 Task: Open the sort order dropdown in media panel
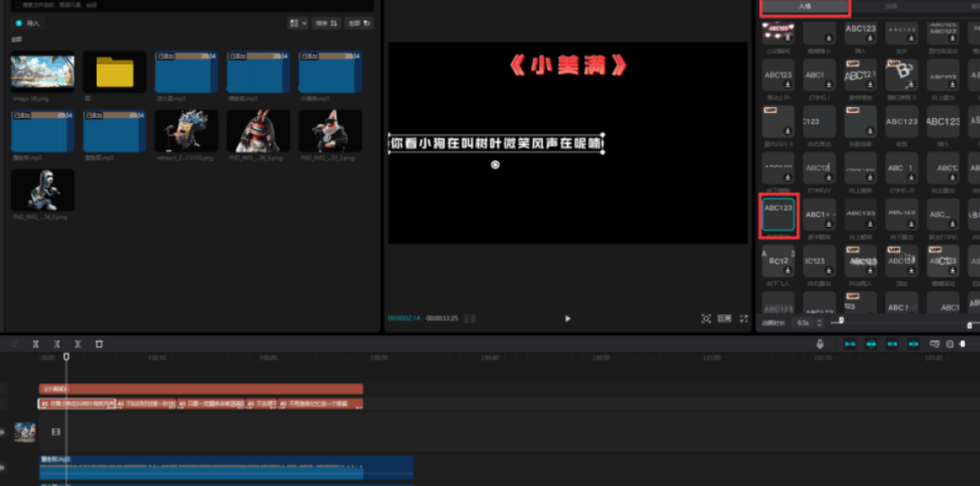coord(327,22)
